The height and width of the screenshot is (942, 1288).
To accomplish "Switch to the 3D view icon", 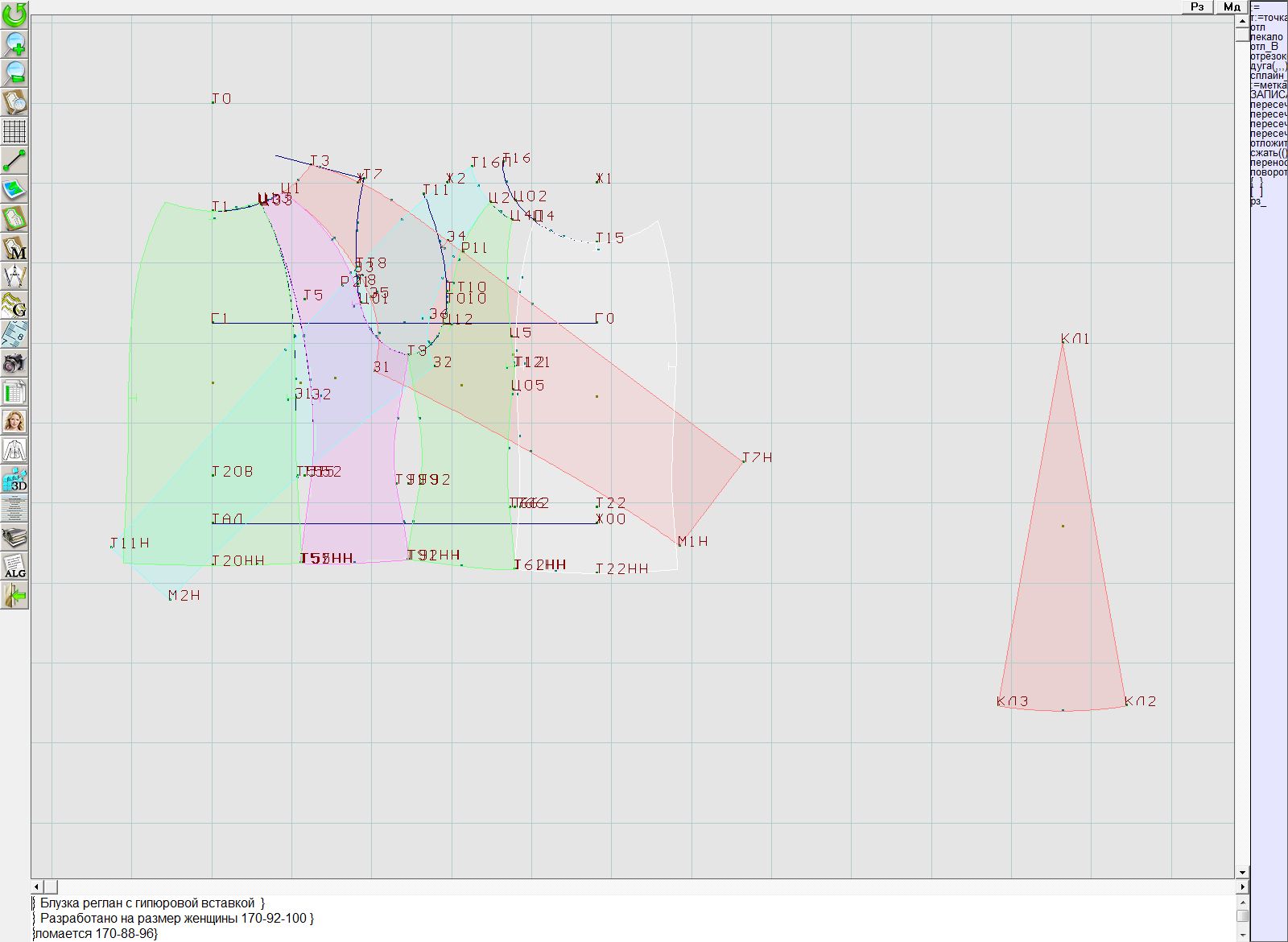I will click(14, 479).
